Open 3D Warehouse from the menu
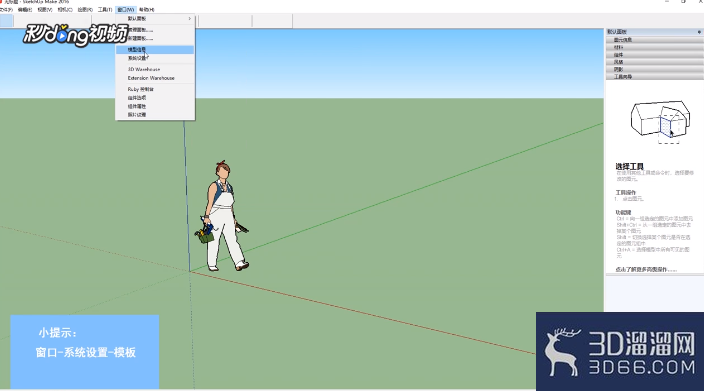The height and width of the screenshot is (391, 704). tap(155, 69)
